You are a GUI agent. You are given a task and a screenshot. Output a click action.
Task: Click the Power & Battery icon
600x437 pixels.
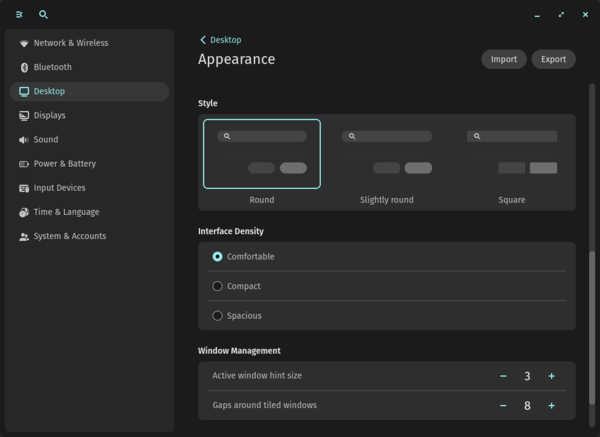tap(24, 164)
